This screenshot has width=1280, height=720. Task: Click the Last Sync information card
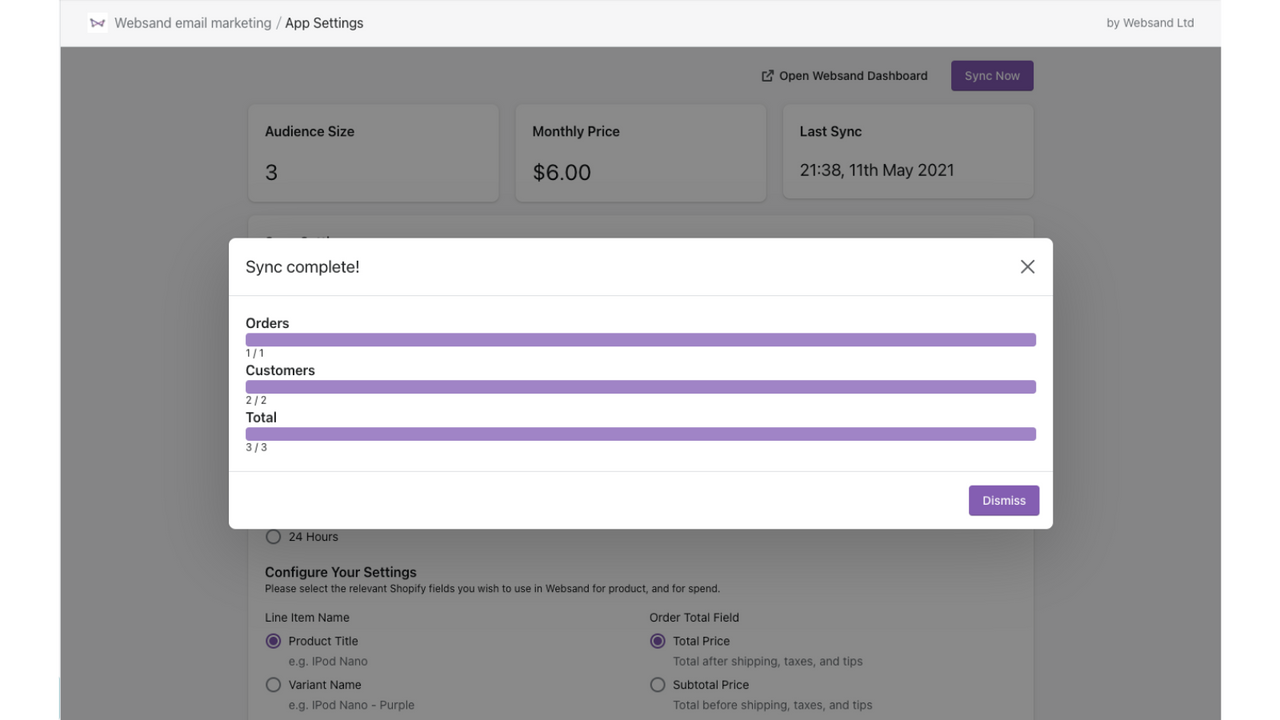(x=907, y=152)
